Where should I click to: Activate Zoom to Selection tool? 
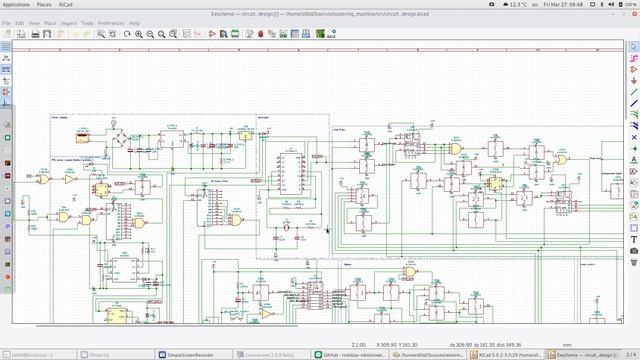pyautogui.click(x=173, y=34)
